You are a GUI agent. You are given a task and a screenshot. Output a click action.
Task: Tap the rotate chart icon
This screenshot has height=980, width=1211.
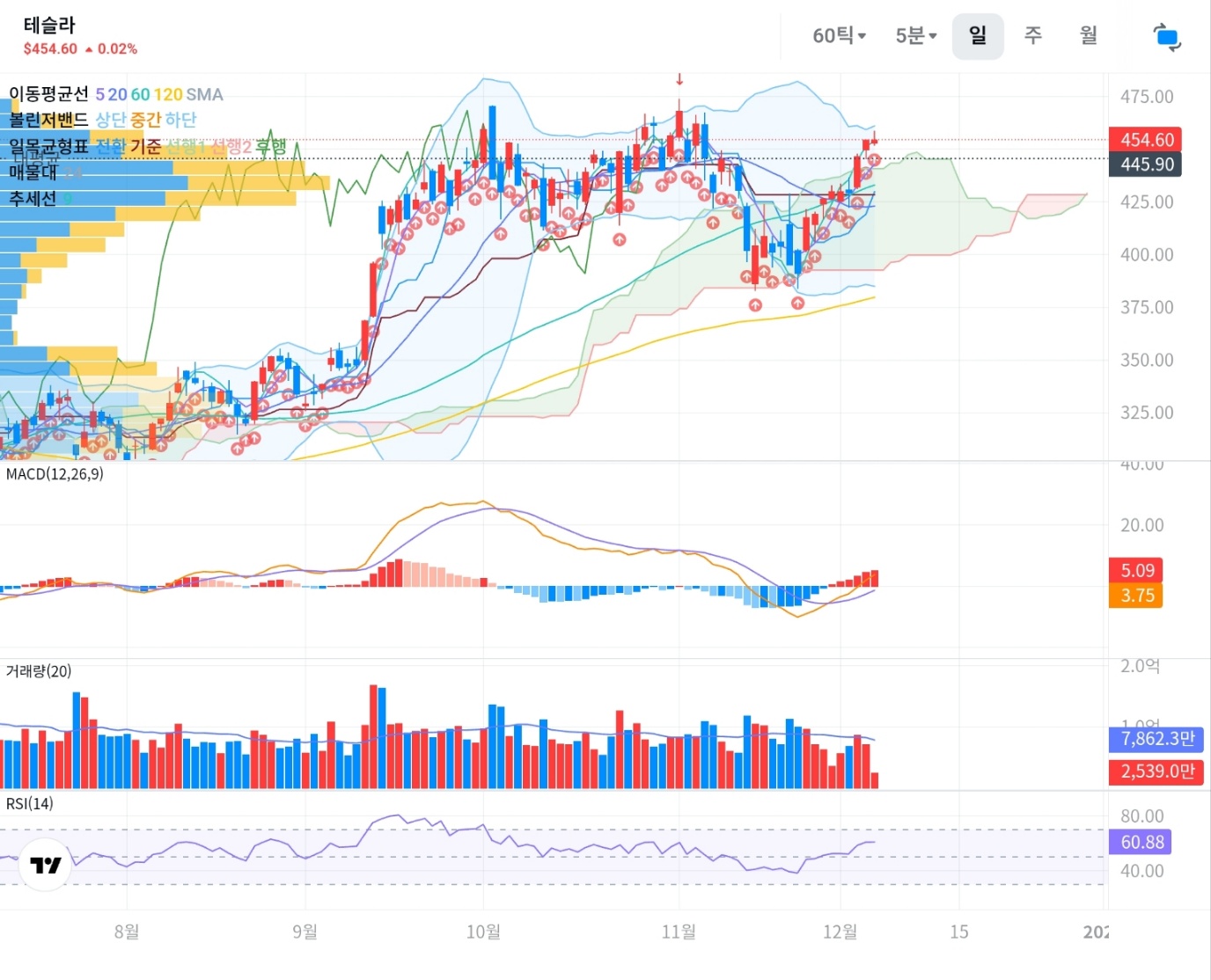1166,37
